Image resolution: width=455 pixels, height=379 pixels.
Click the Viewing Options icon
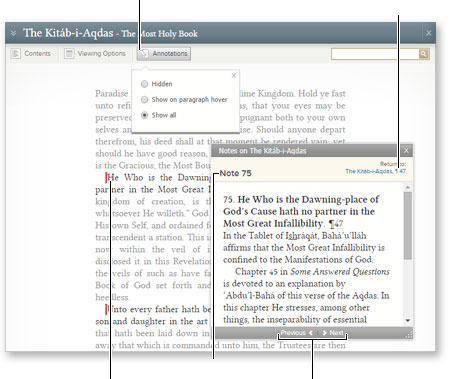69,53
